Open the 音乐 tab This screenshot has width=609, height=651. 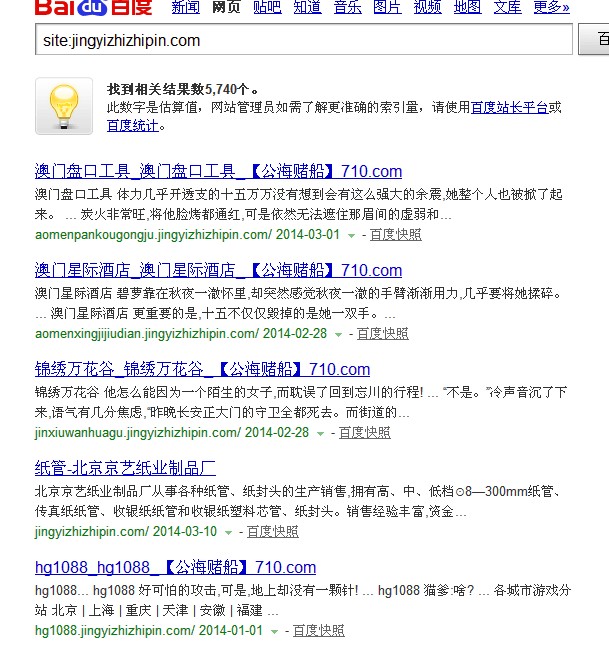[347, 7]
